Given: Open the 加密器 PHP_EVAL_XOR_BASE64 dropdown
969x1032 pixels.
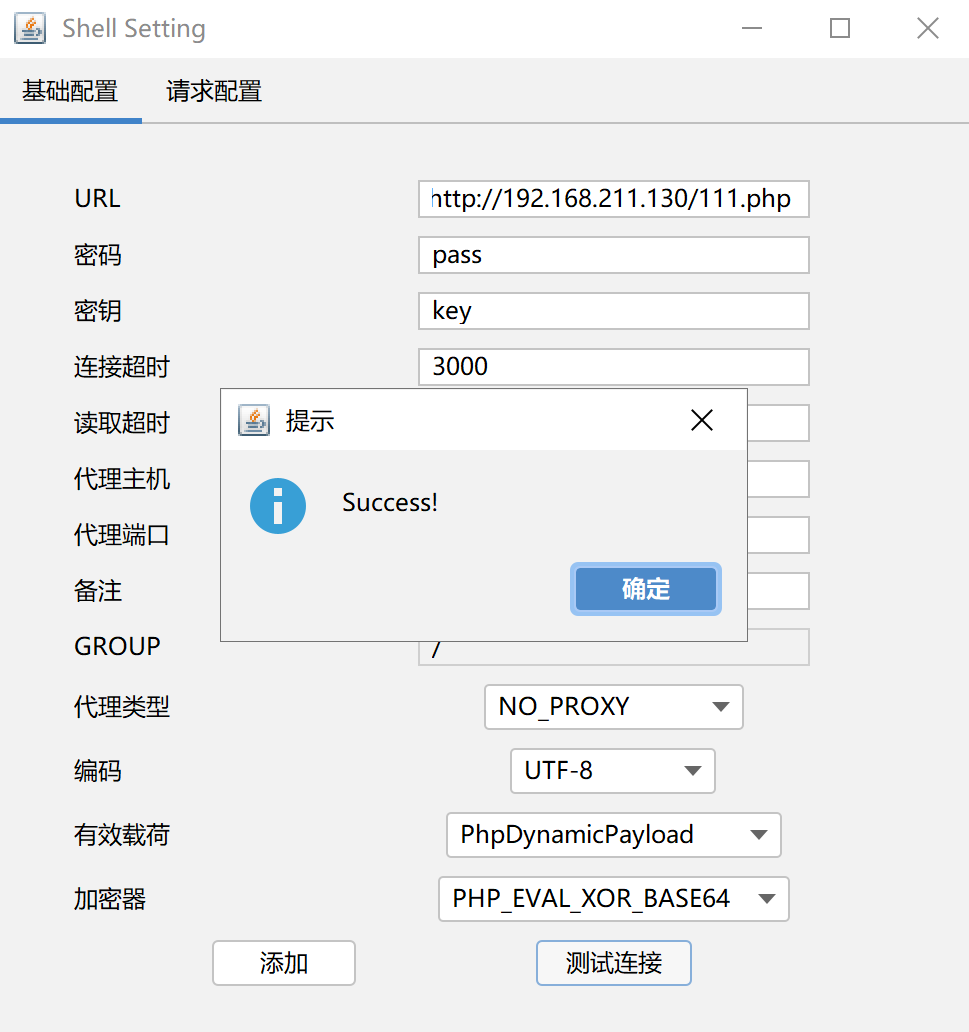Looking at the screenshot, I should click(x=613, y=899).
